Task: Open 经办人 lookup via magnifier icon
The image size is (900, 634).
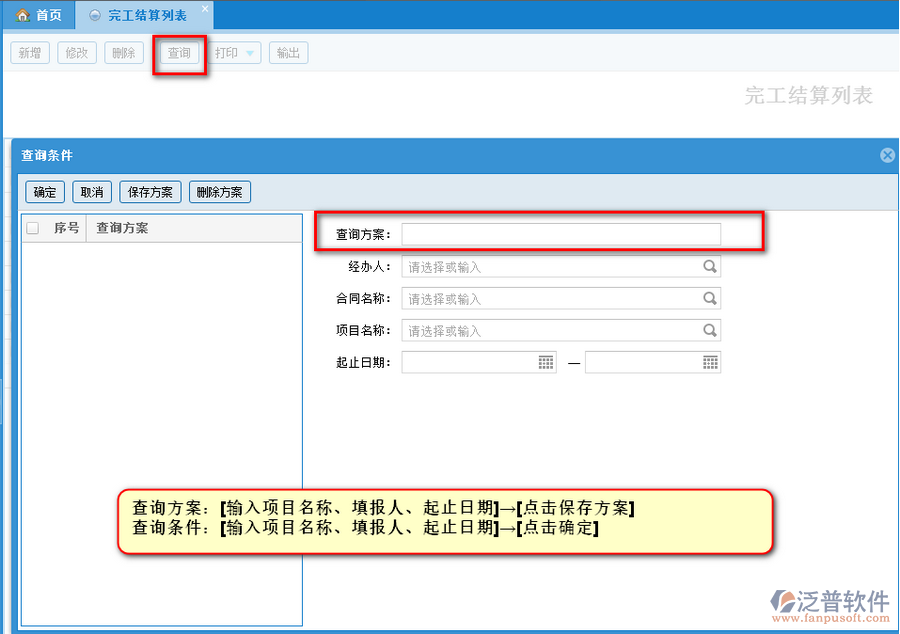Action: [709, 266]
